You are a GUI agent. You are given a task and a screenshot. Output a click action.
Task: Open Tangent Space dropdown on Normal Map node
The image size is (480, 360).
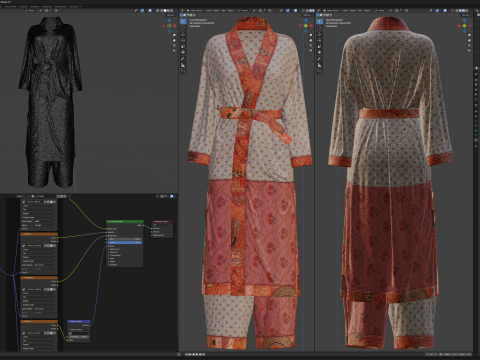coord(79,329)
